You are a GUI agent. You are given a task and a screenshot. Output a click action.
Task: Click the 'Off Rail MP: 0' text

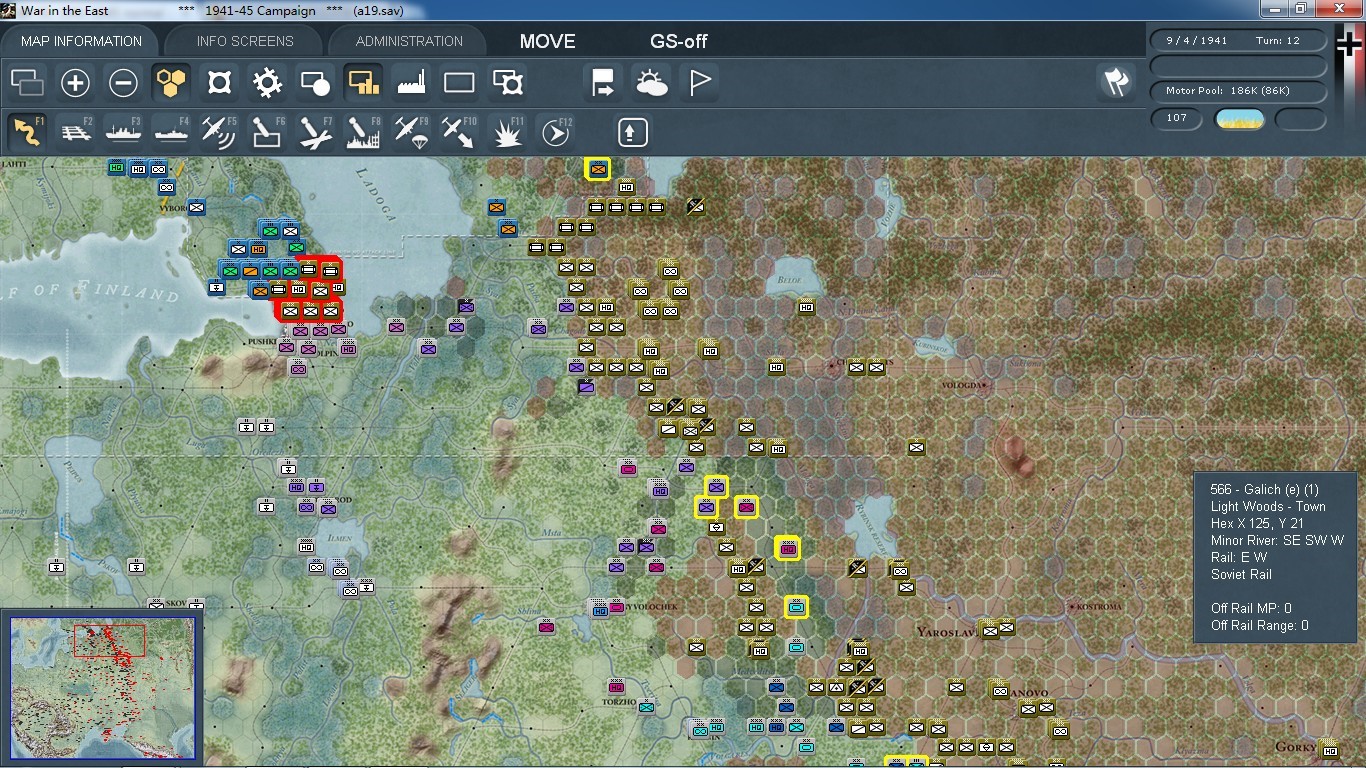coord(1251,608)
